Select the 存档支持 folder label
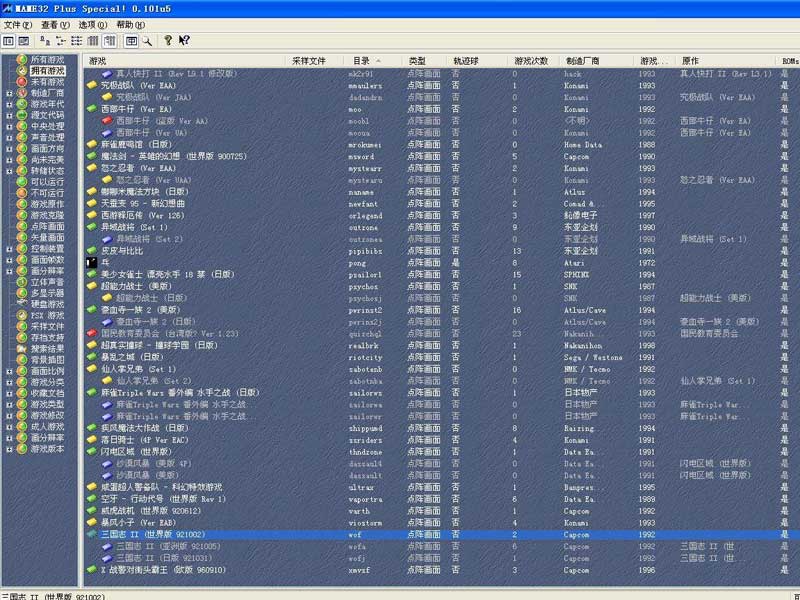The width and height of the screenshot is (800, 600). click(47, 338)
